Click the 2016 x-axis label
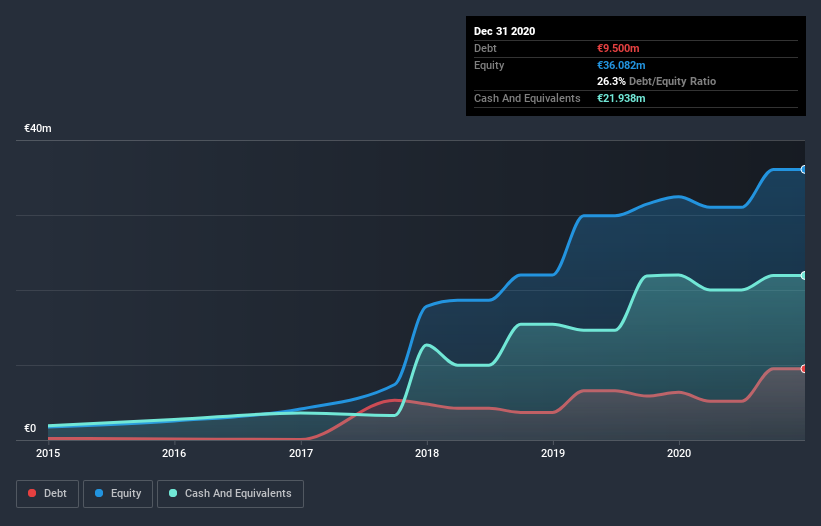 pos(174,453)
